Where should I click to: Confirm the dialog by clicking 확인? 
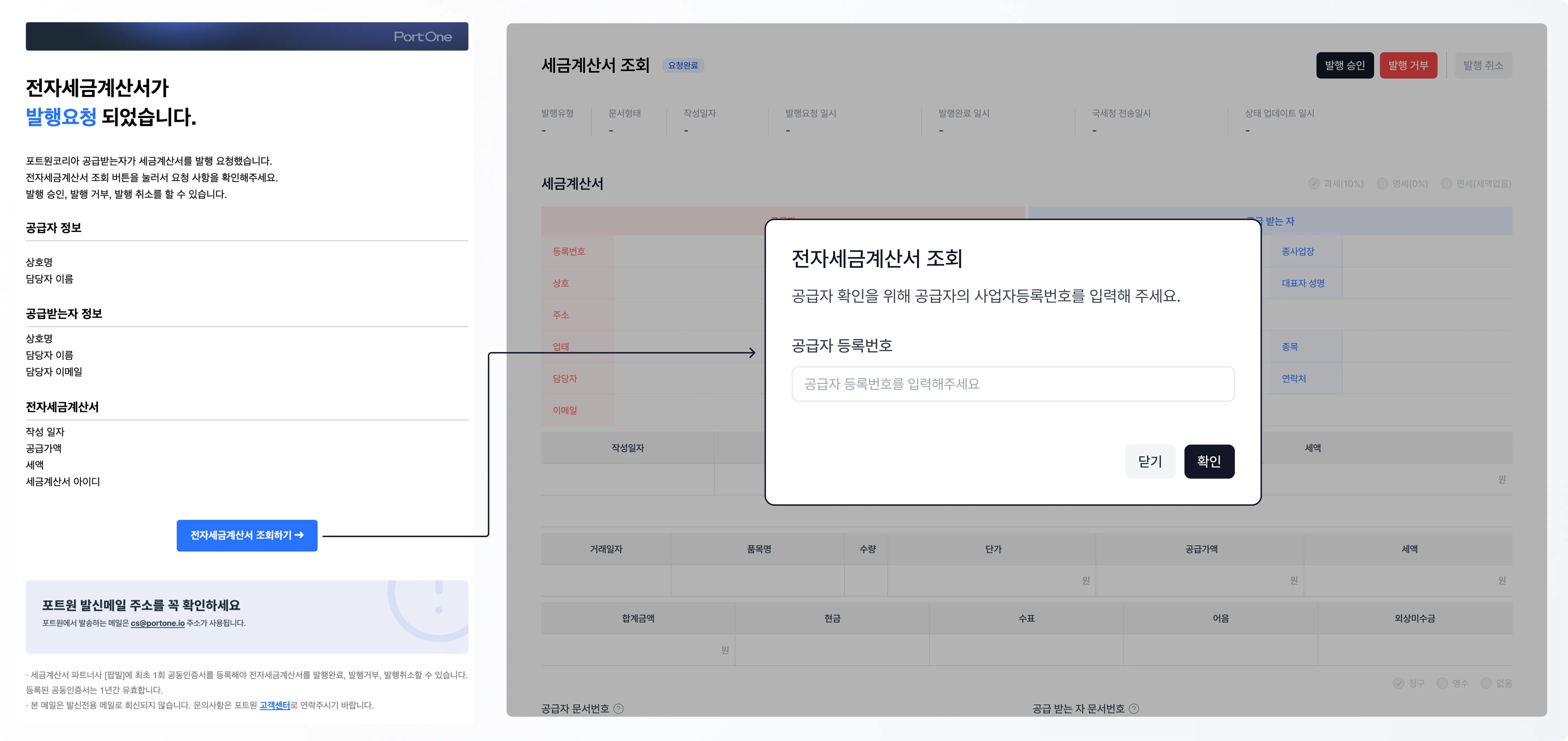(1209, 461)
